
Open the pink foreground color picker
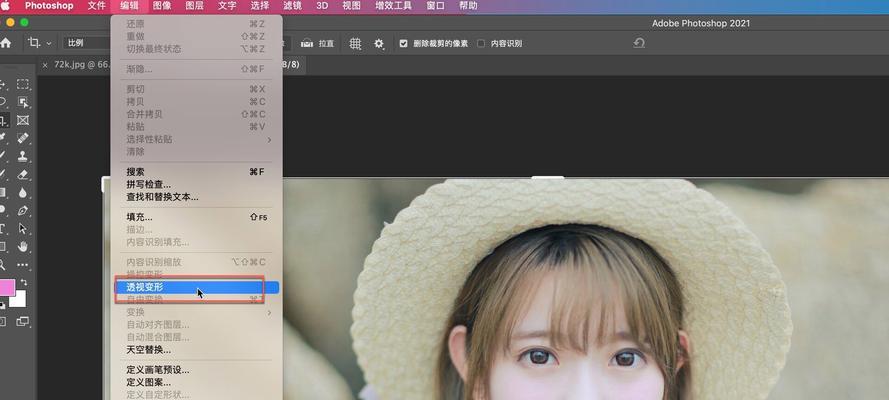7,287
